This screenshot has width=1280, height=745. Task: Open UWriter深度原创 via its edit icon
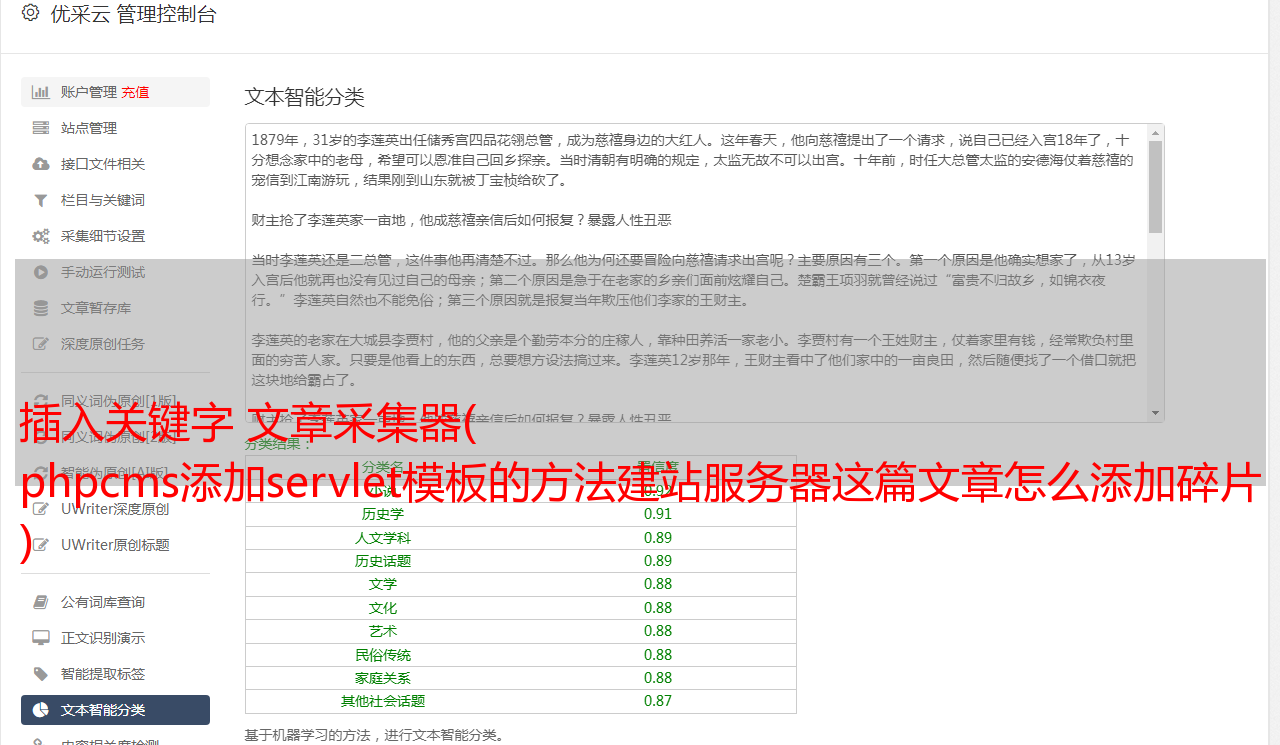[x=41, y=509]
